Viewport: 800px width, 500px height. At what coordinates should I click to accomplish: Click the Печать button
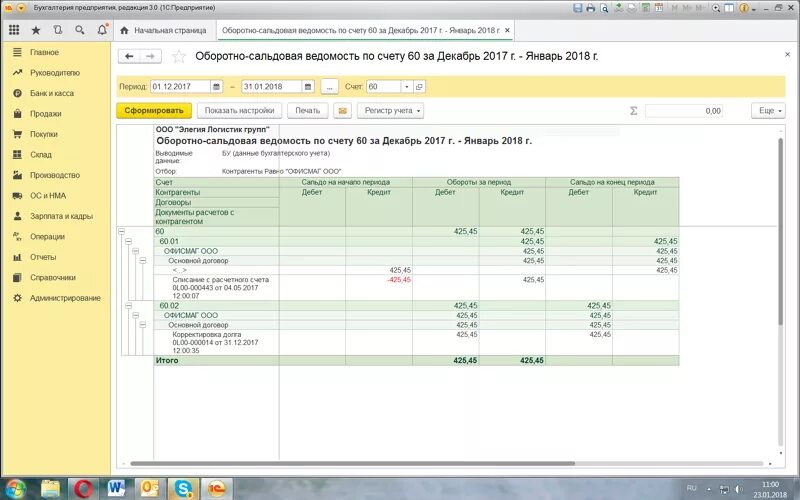tap(308, 111)
